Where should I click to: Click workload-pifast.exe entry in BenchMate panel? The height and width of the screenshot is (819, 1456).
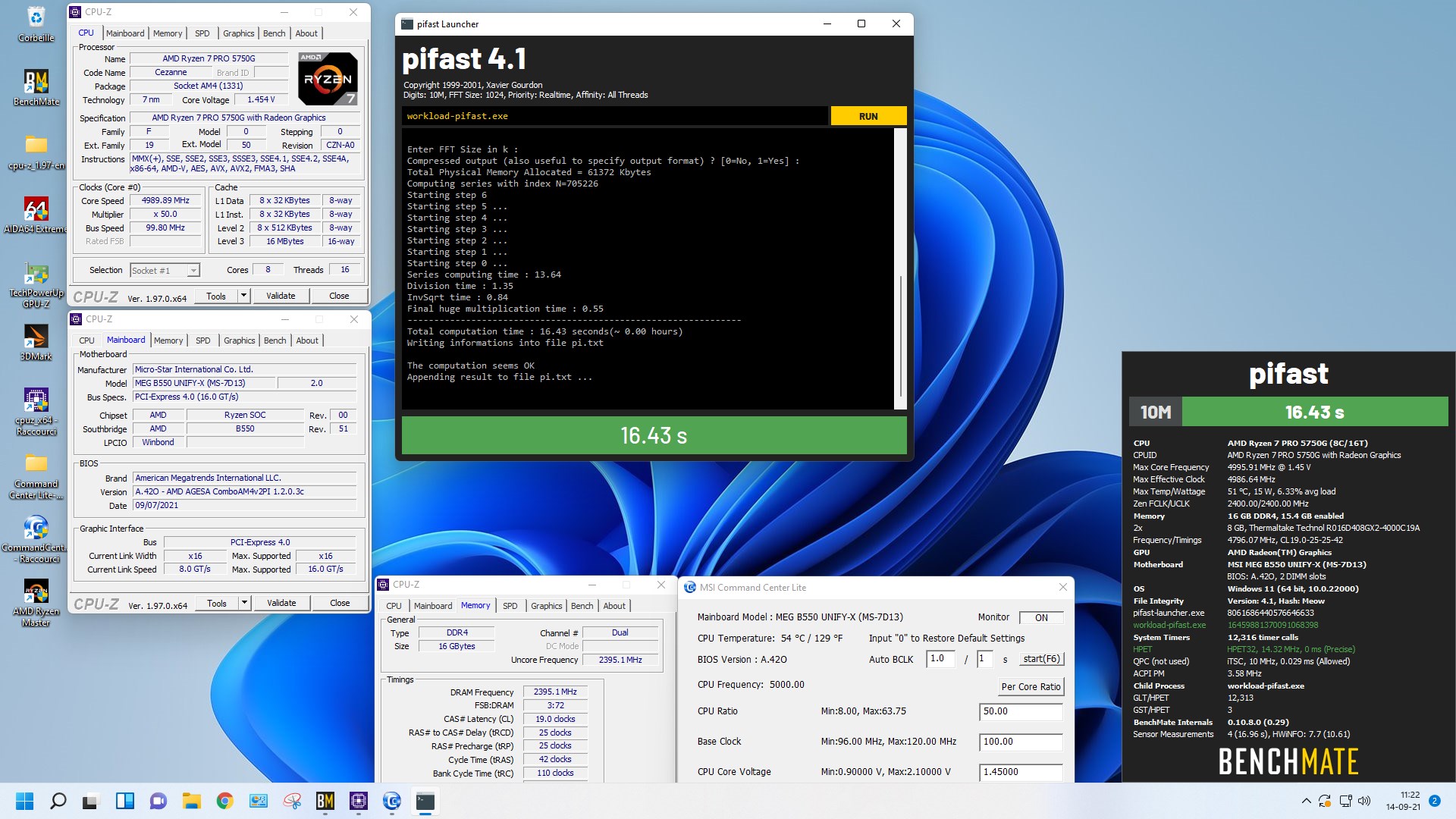[1169, 625]
